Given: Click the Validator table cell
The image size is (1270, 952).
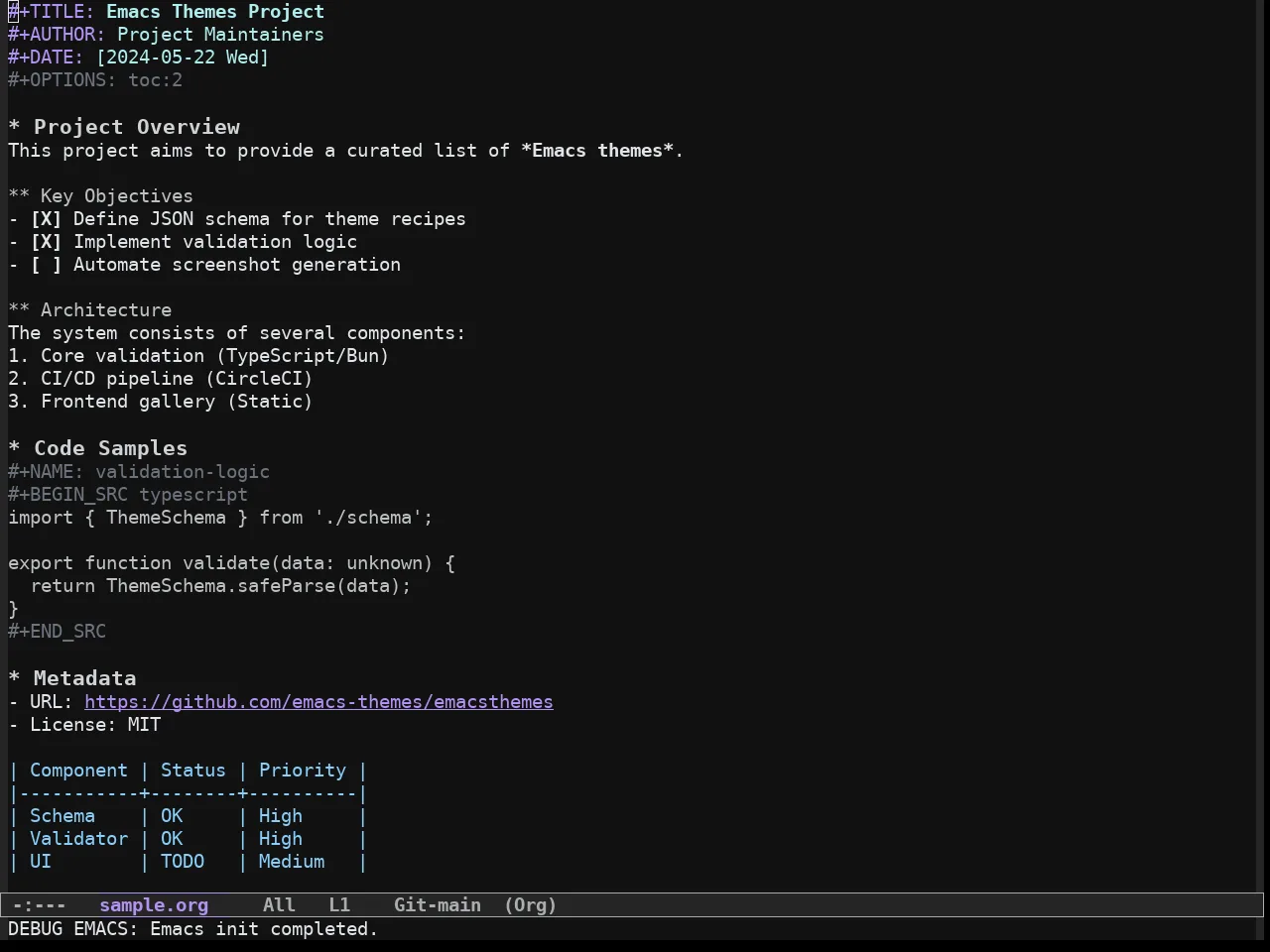Looking at the screenshot, I should pyautogui.click(x=78, y=839).
